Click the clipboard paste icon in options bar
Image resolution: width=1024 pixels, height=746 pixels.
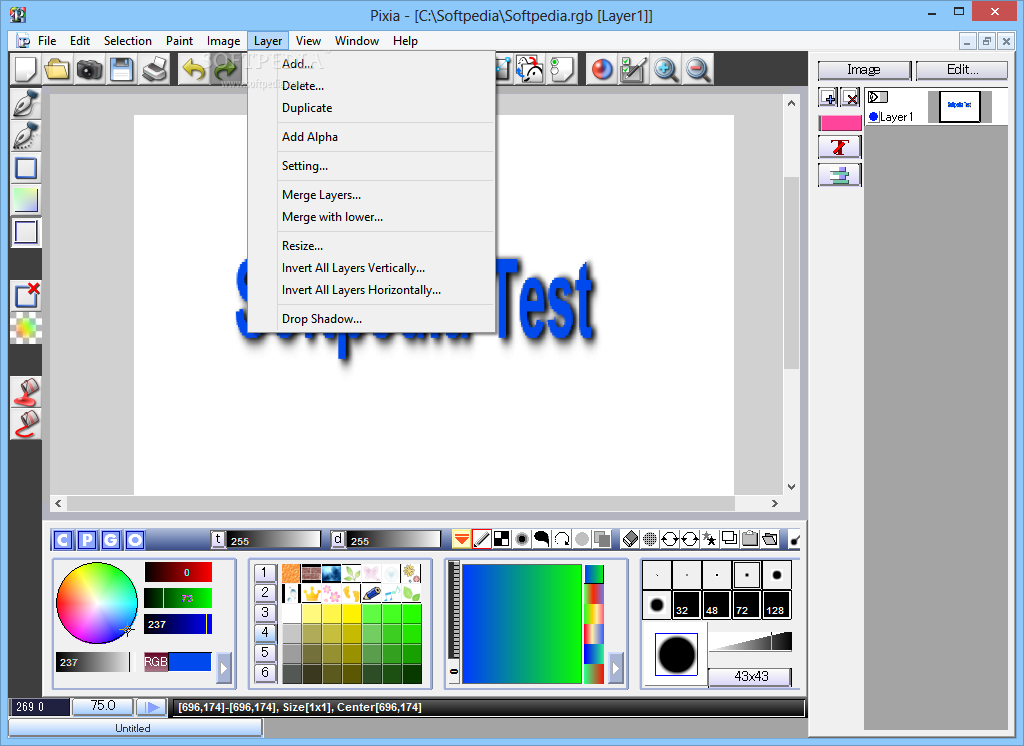(x=750, y=539)
